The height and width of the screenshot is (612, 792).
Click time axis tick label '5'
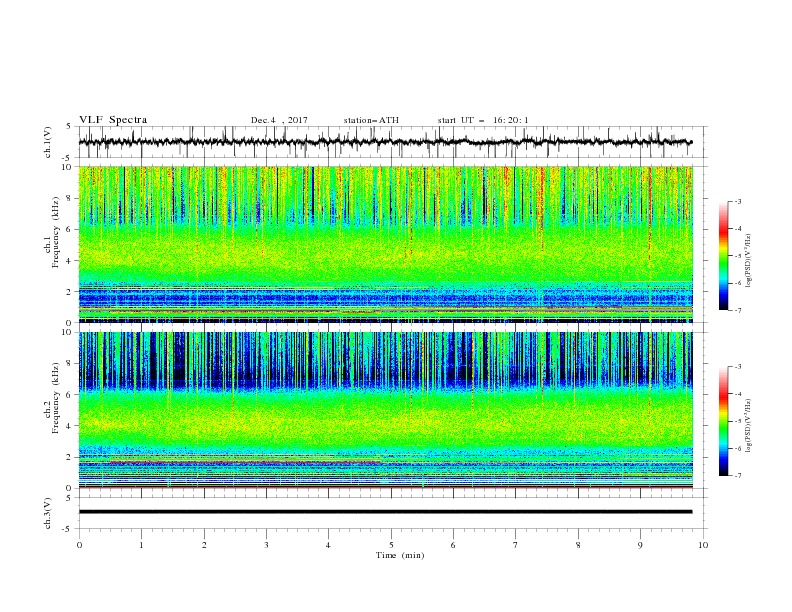coord(391,545)
